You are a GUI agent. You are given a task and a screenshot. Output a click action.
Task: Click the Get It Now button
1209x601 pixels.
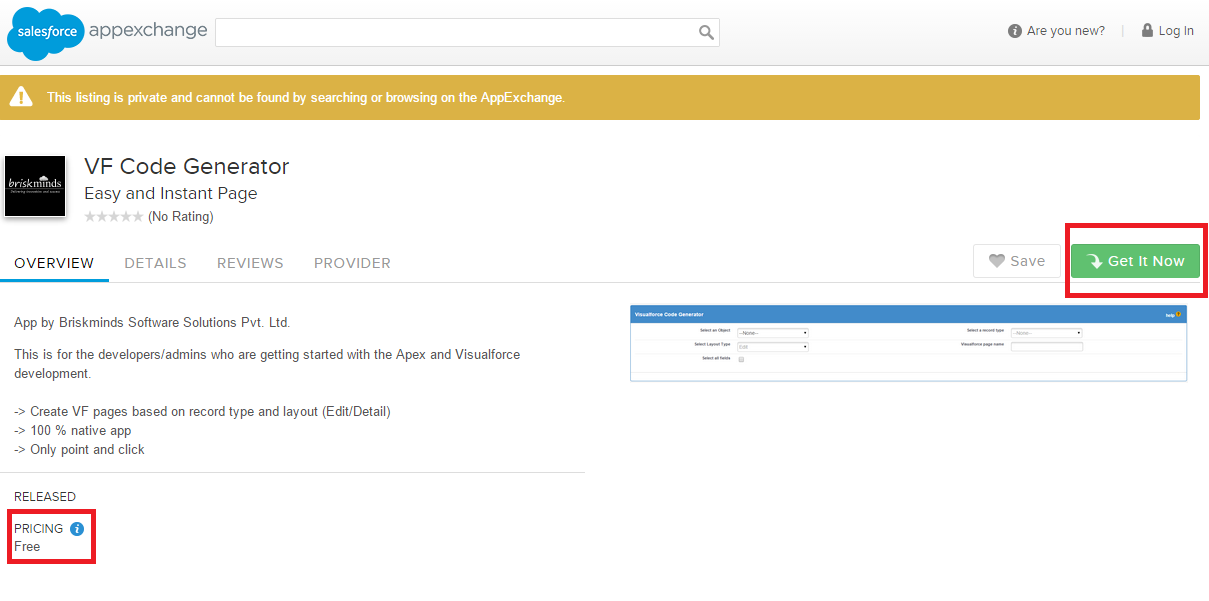point(1135,260)
